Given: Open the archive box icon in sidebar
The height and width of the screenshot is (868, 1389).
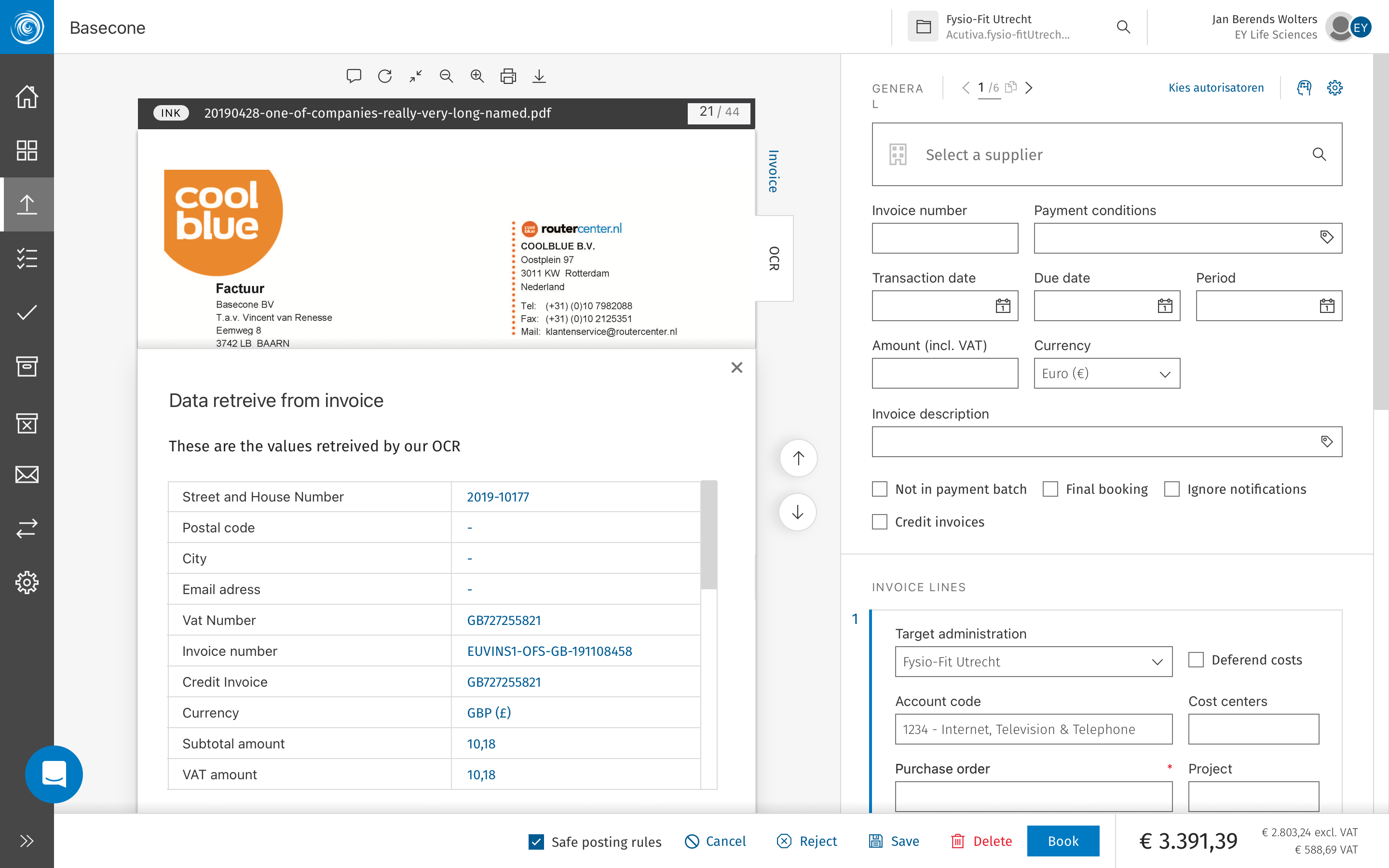Looking at the screenshot, I should (x=27, y=366).
